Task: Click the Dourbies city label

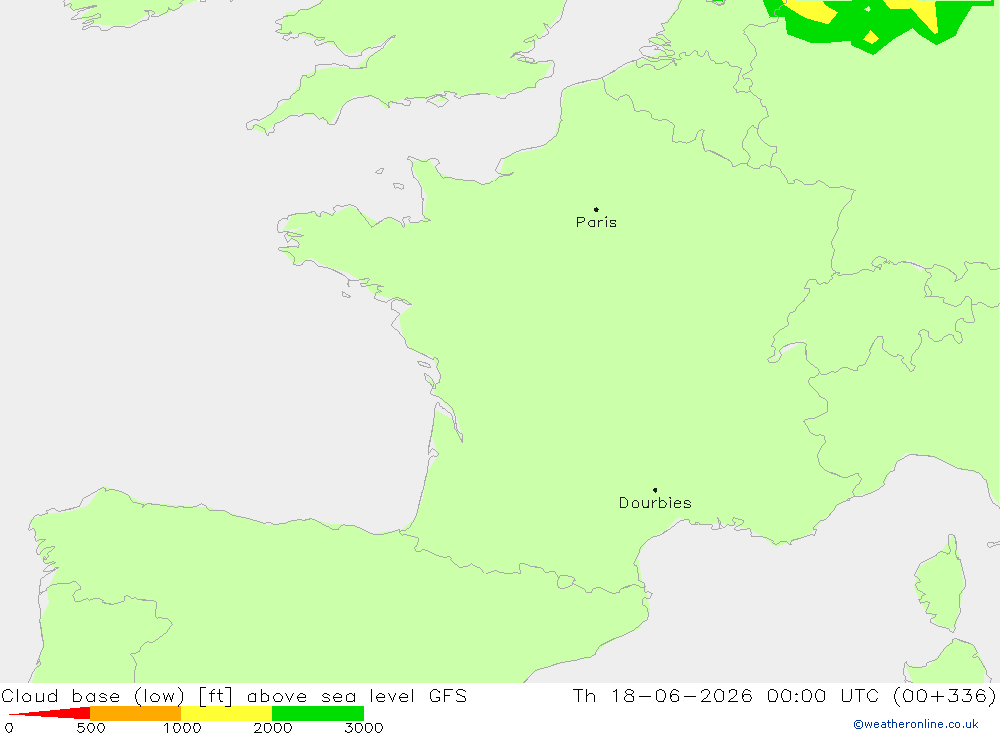Action: (655, 503)
